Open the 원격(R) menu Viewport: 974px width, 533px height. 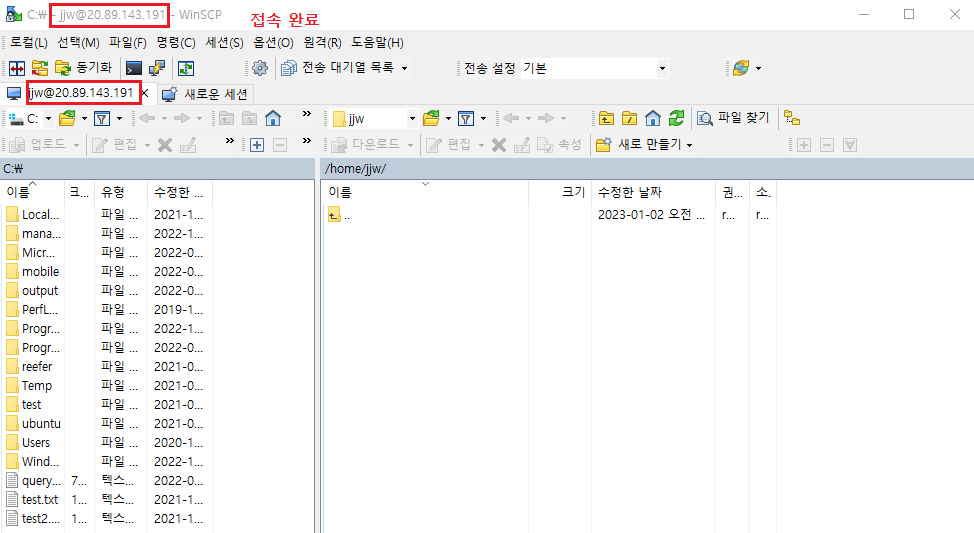322,42
